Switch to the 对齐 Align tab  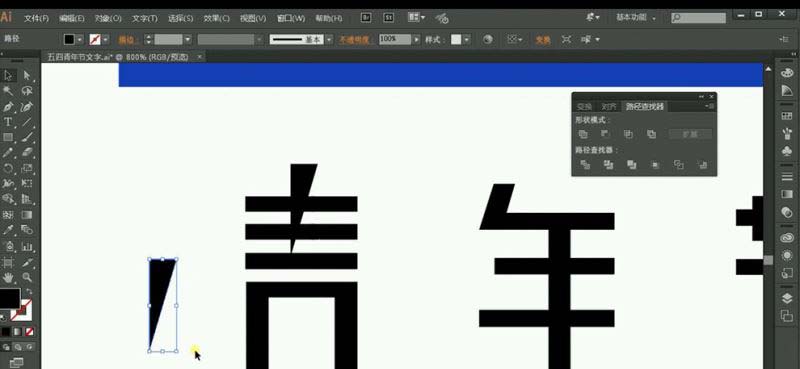[x=609, y=107]
